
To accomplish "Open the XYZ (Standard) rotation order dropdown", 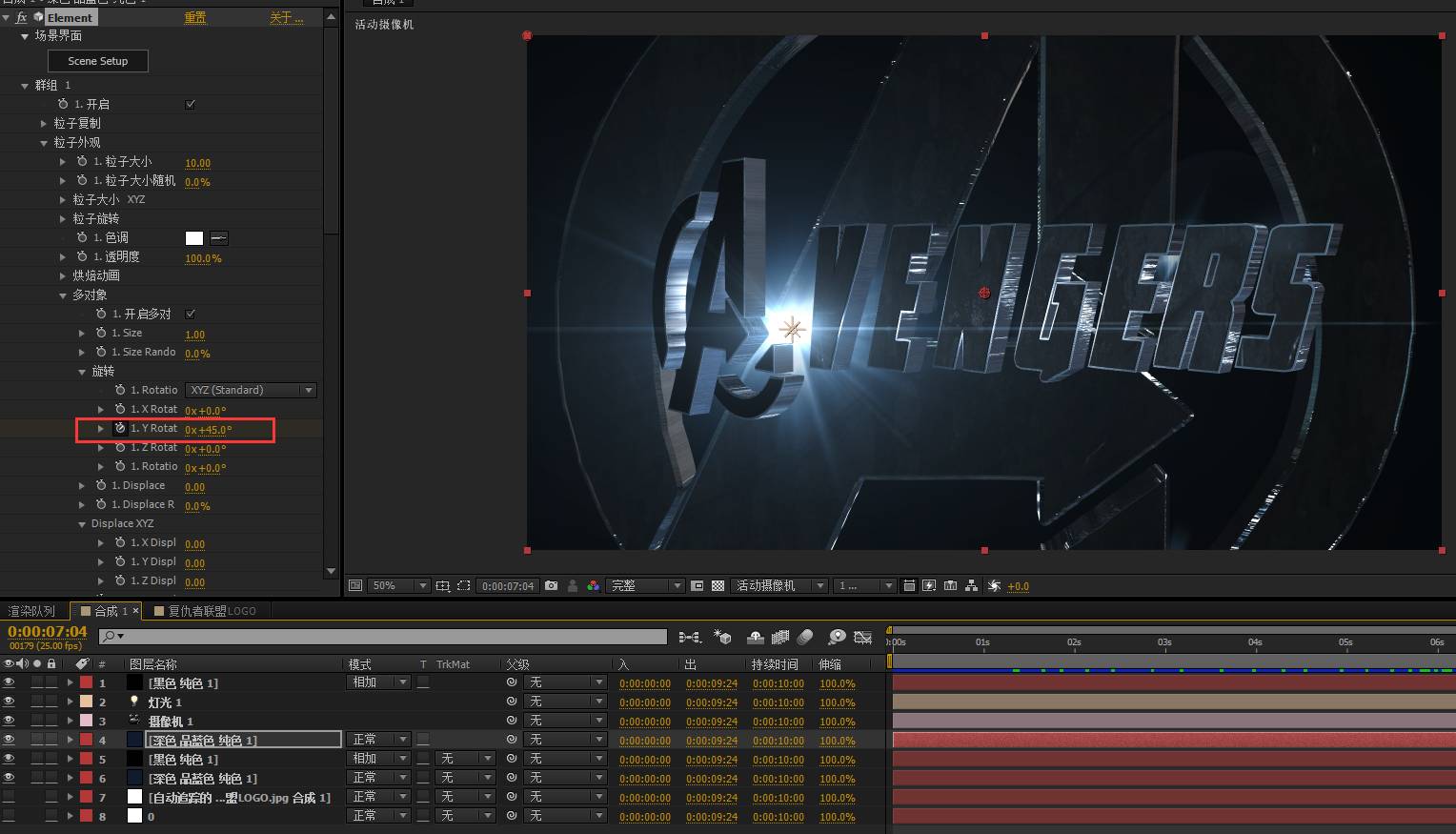I will (x=251, y=390).
